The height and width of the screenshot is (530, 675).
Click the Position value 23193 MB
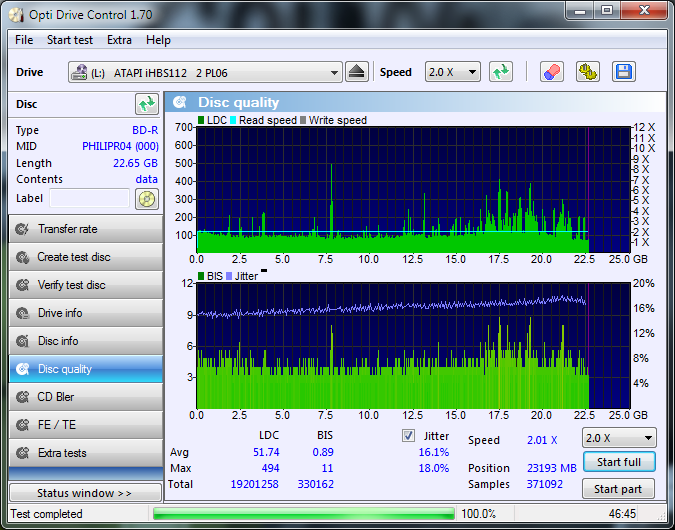tap(551, 468)
